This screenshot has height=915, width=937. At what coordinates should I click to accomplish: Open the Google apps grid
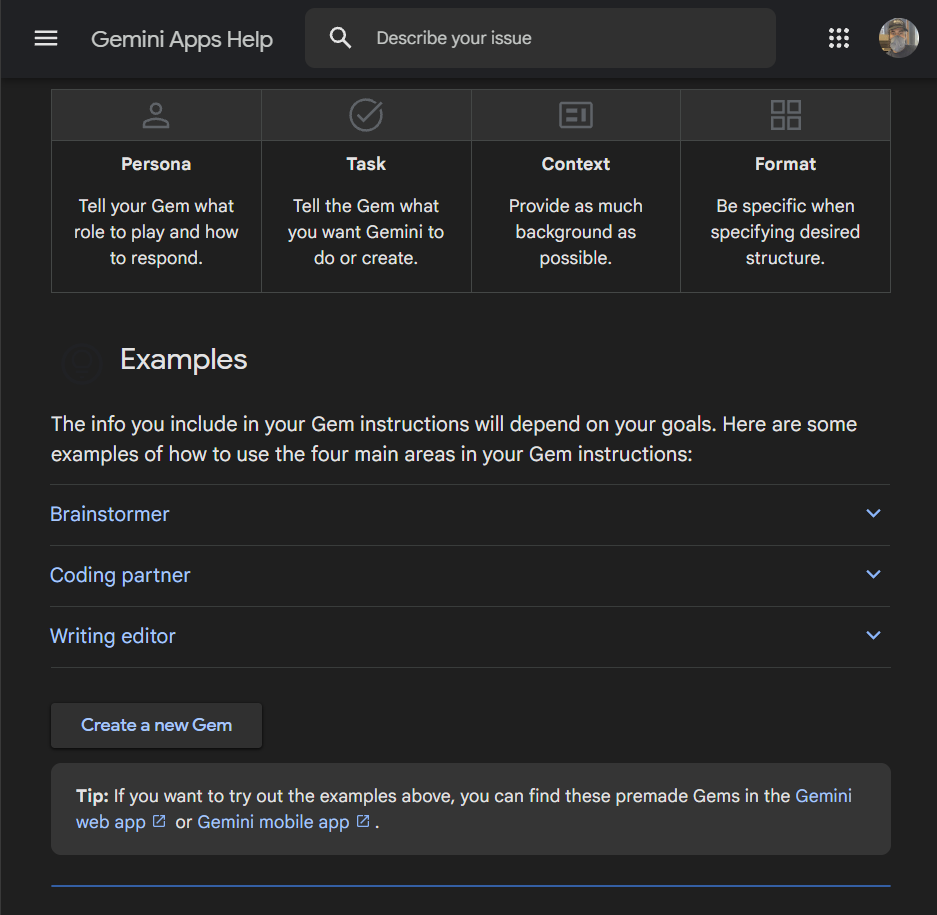(838, 38)
